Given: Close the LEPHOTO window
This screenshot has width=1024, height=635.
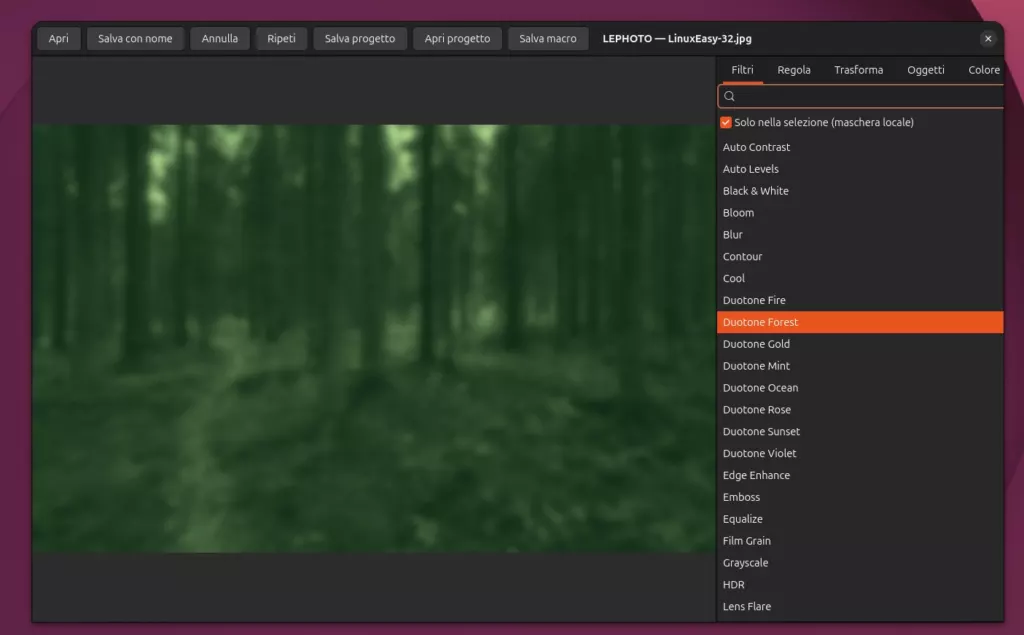Looking at the screenshot, I should coord(988,39).
